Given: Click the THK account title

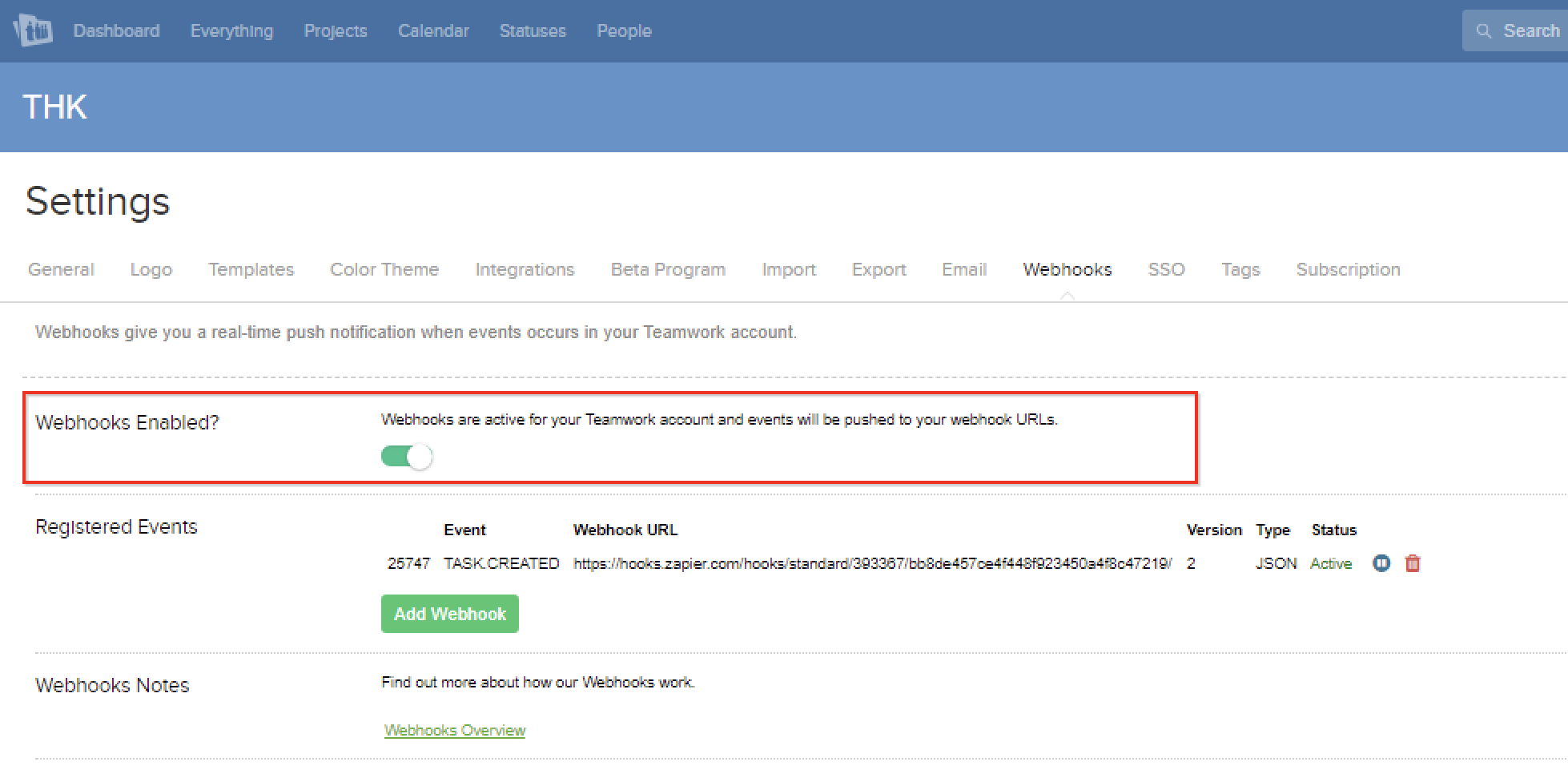Looking at the screenshot, I should pos(54,107).
